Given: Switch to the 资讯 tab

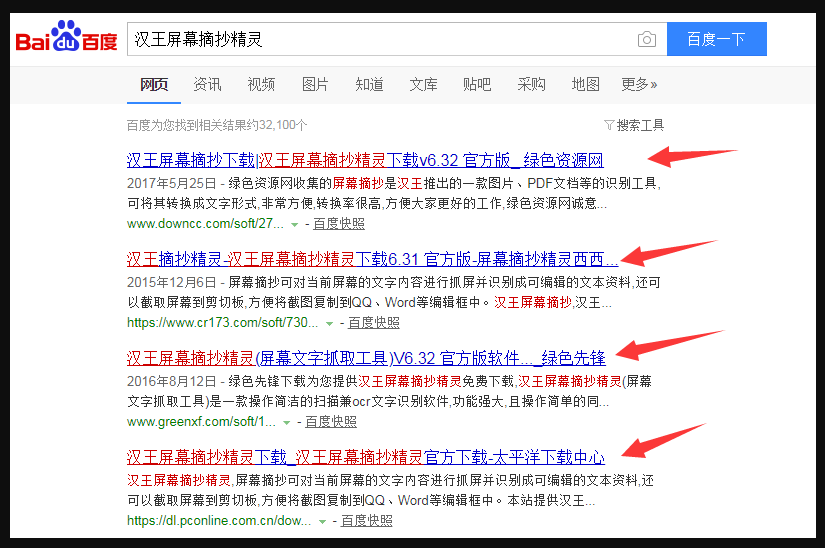Looking at the screenshot, I should [x=207, y=84].
